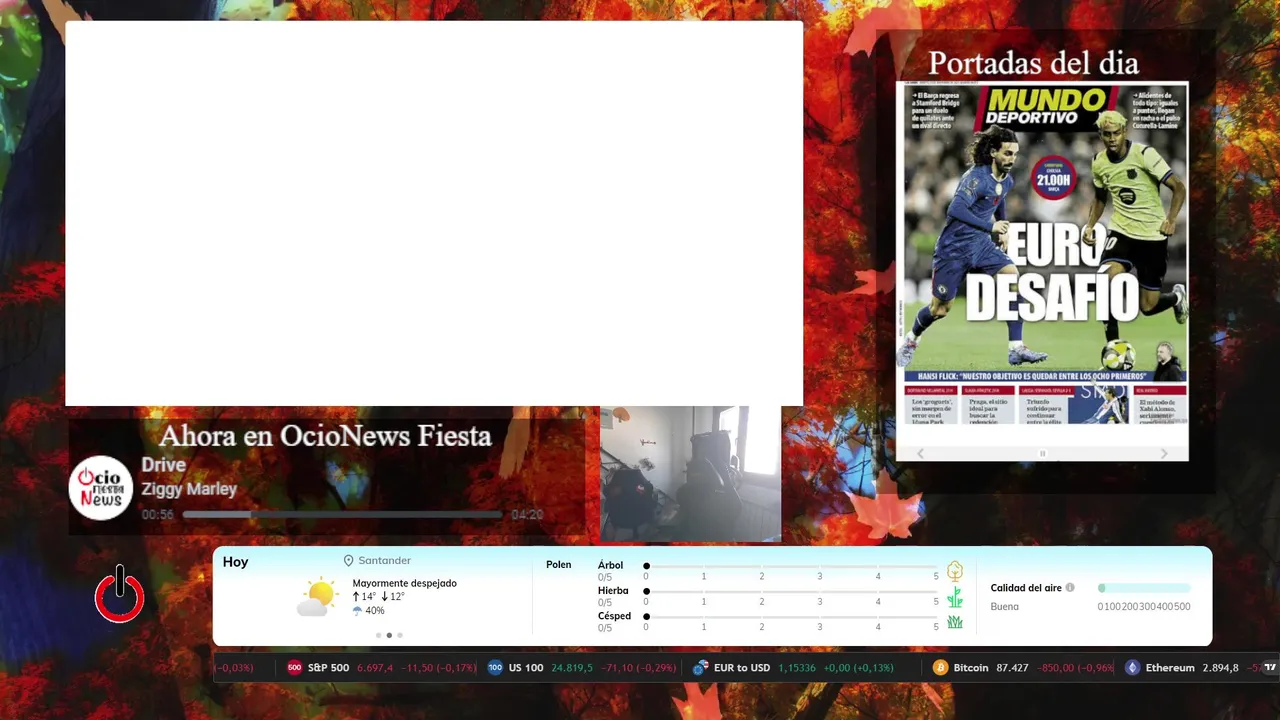Click the Bitcoin orange coin icon
Image resolution: width=1280 pixels, height=720 pixels.
940,667
